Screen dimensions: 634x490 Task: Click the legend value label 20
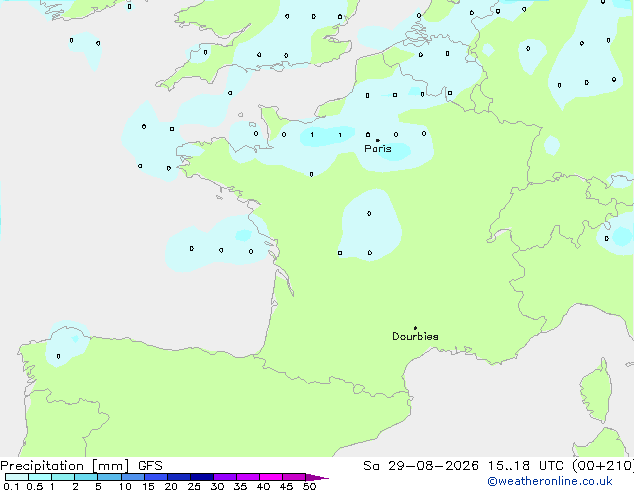171,486
